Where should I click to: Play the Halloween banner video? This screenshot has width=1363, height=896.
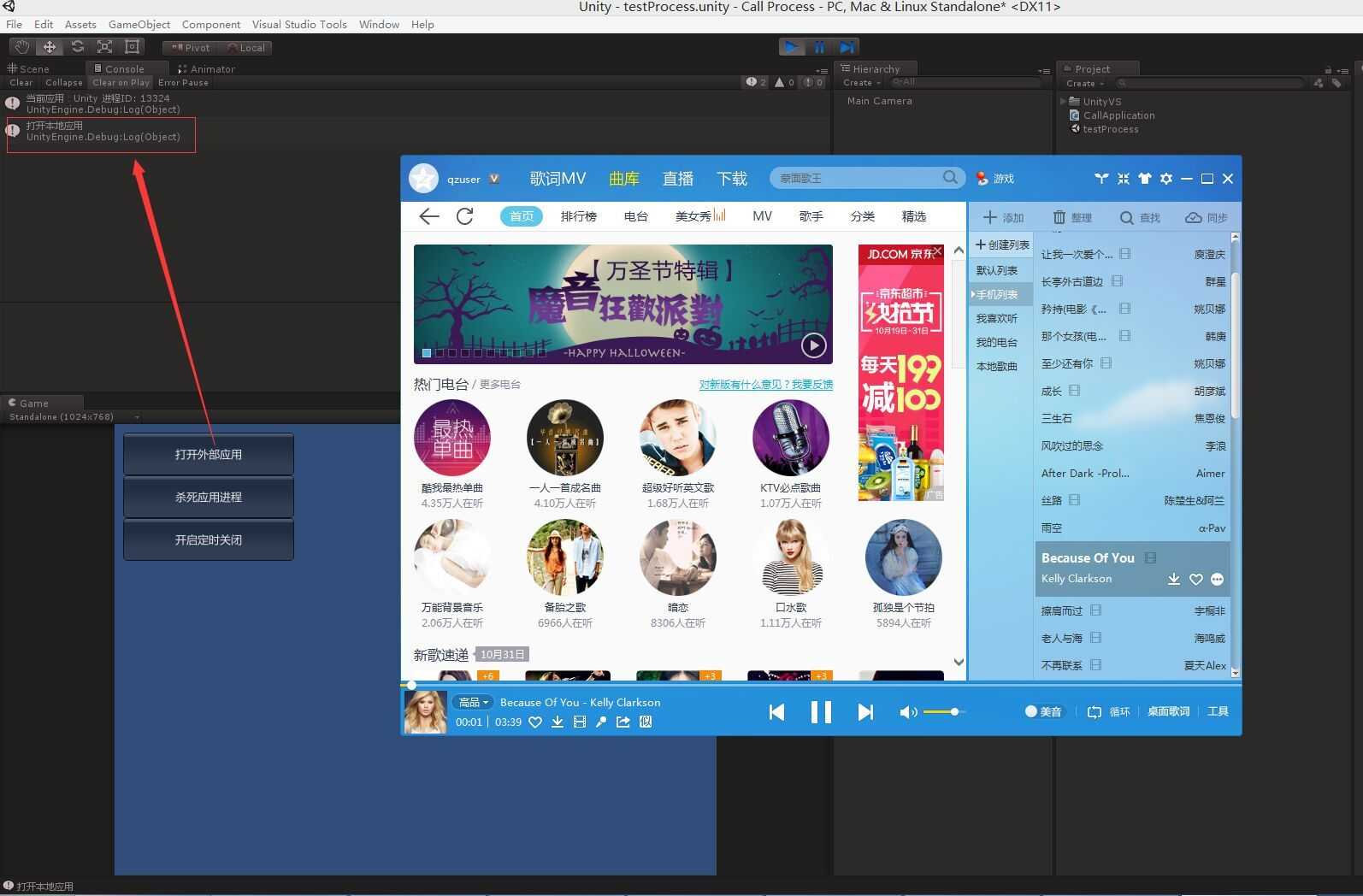[x=813, y=345]
